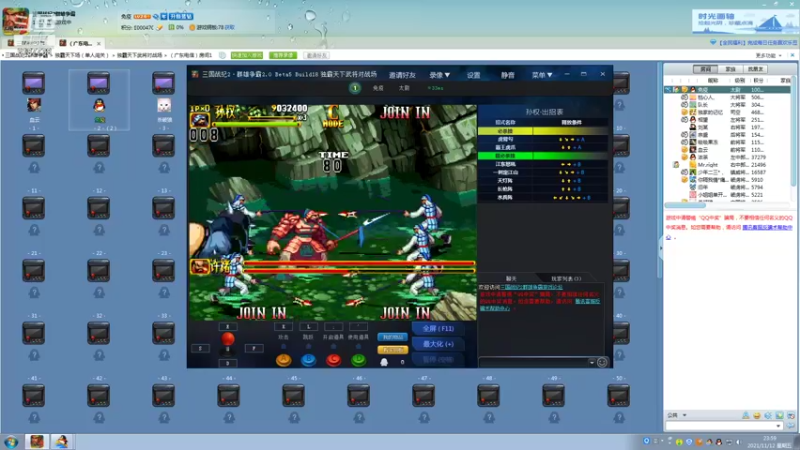
Task: Click the blue button above yellow button
Action: (392, 337)
